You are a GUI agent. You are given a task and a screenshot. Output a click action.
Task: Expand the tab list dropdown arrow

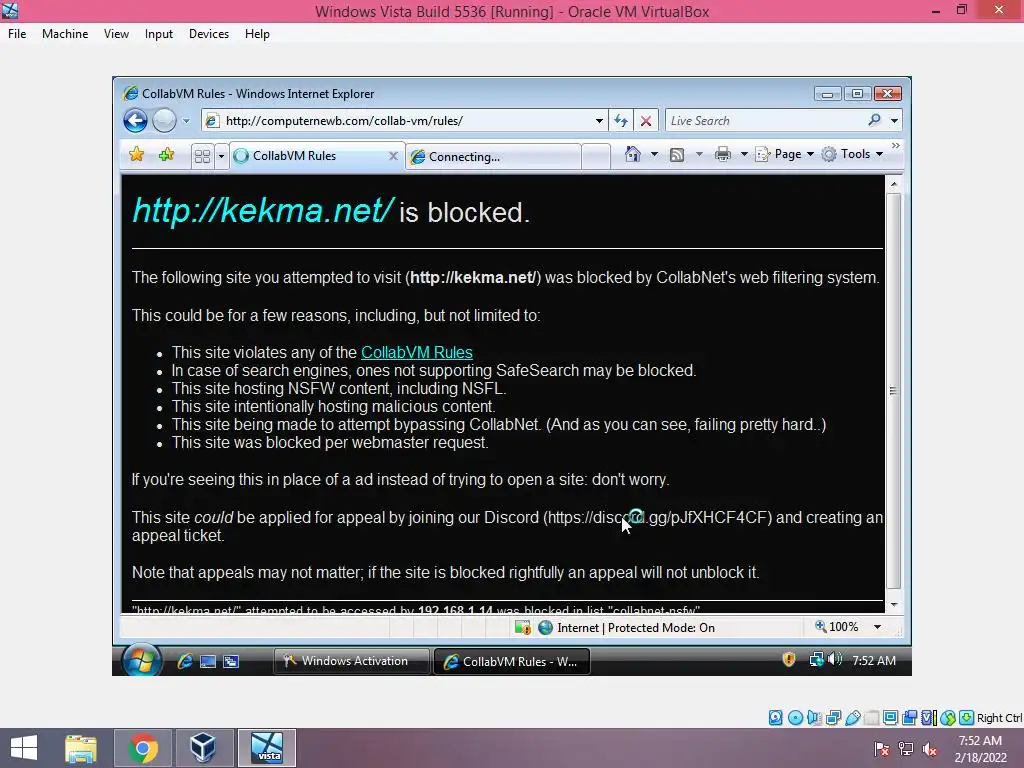pyautogui.click(x=221, y=156)
